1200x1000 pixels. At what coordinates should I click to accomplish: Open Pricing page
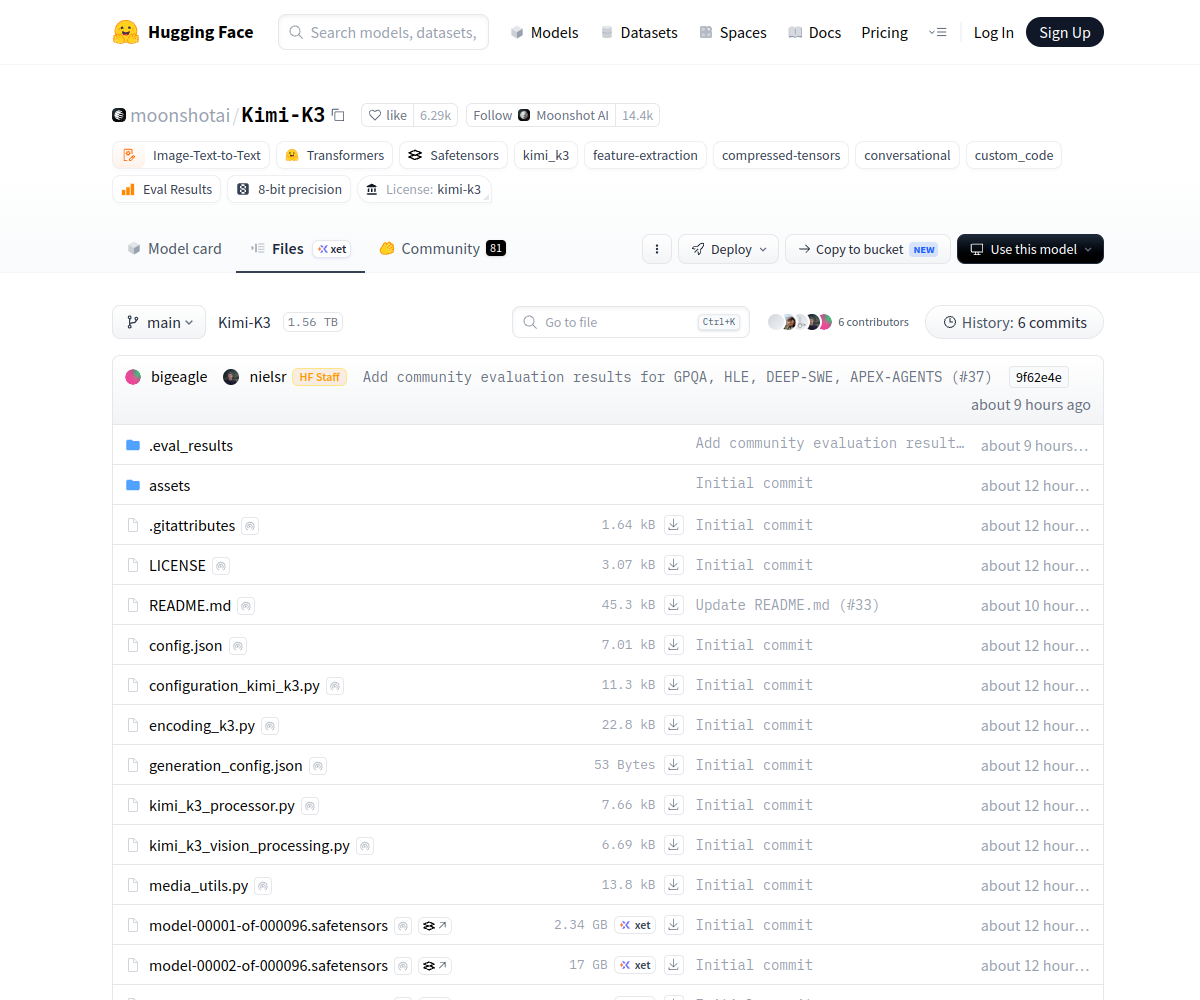884,32
